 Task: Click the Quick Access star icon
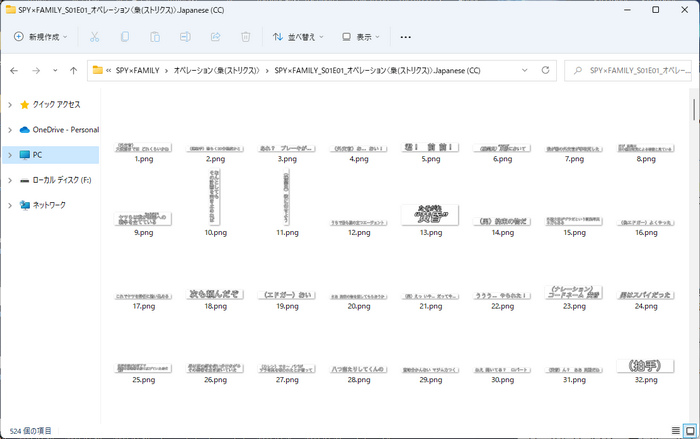[x=25, y=105]
